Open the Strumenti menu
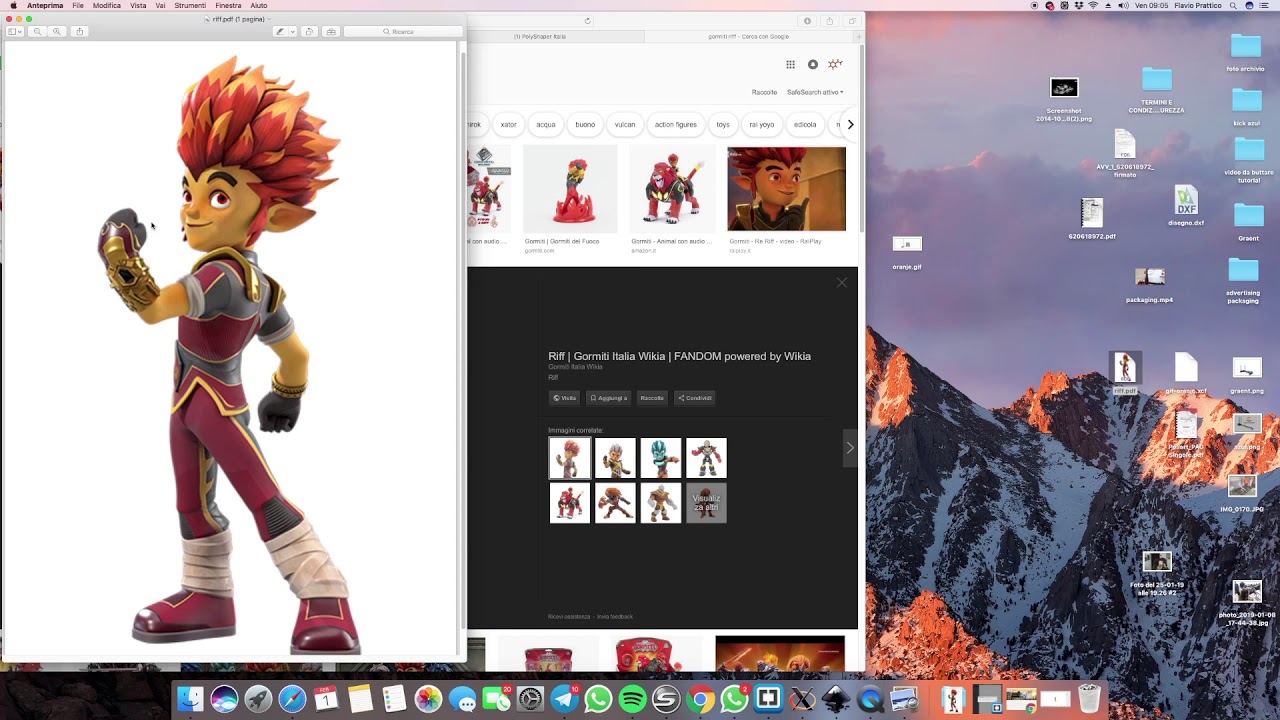 [190, 5]
